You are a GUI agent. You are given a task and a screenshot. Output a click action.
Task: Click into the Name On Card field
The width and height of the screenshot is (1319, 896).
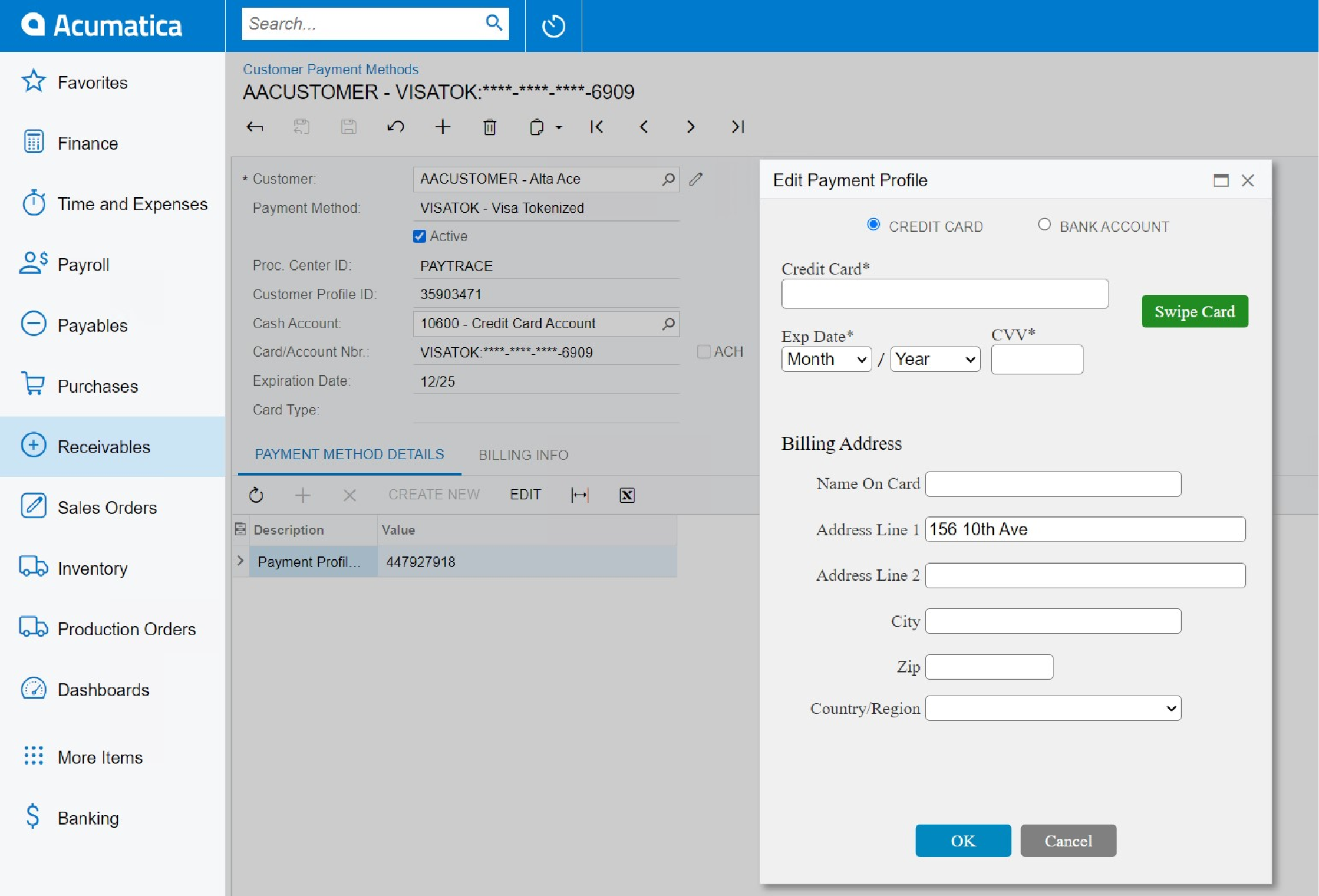(1053, 483)
